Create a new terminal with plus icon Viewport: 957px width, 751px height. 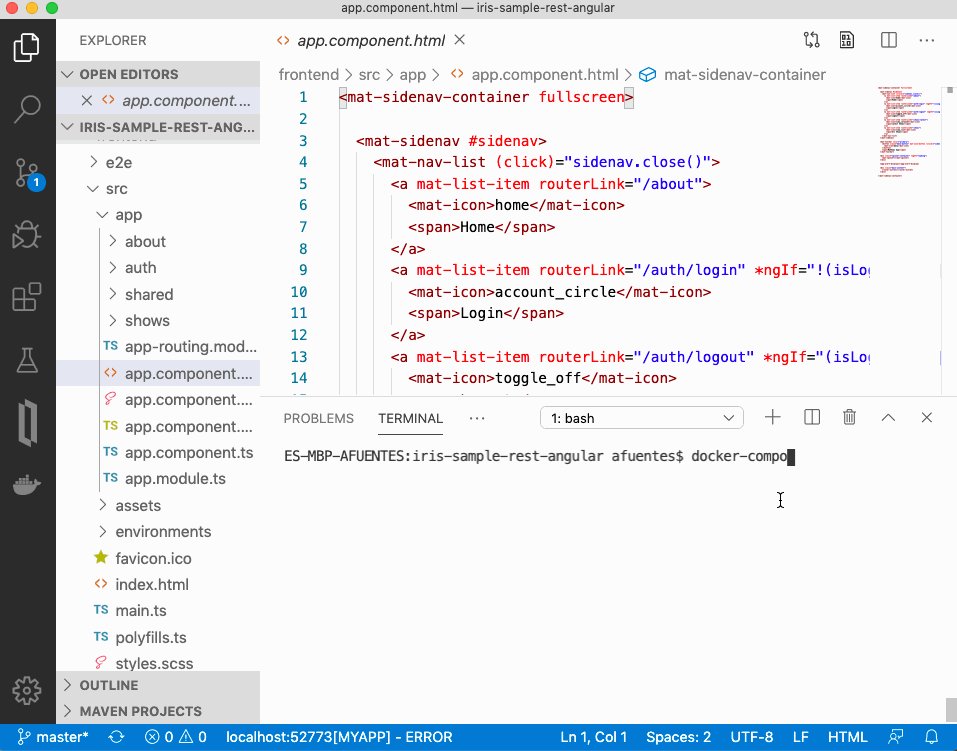click(x=772, y=418)
